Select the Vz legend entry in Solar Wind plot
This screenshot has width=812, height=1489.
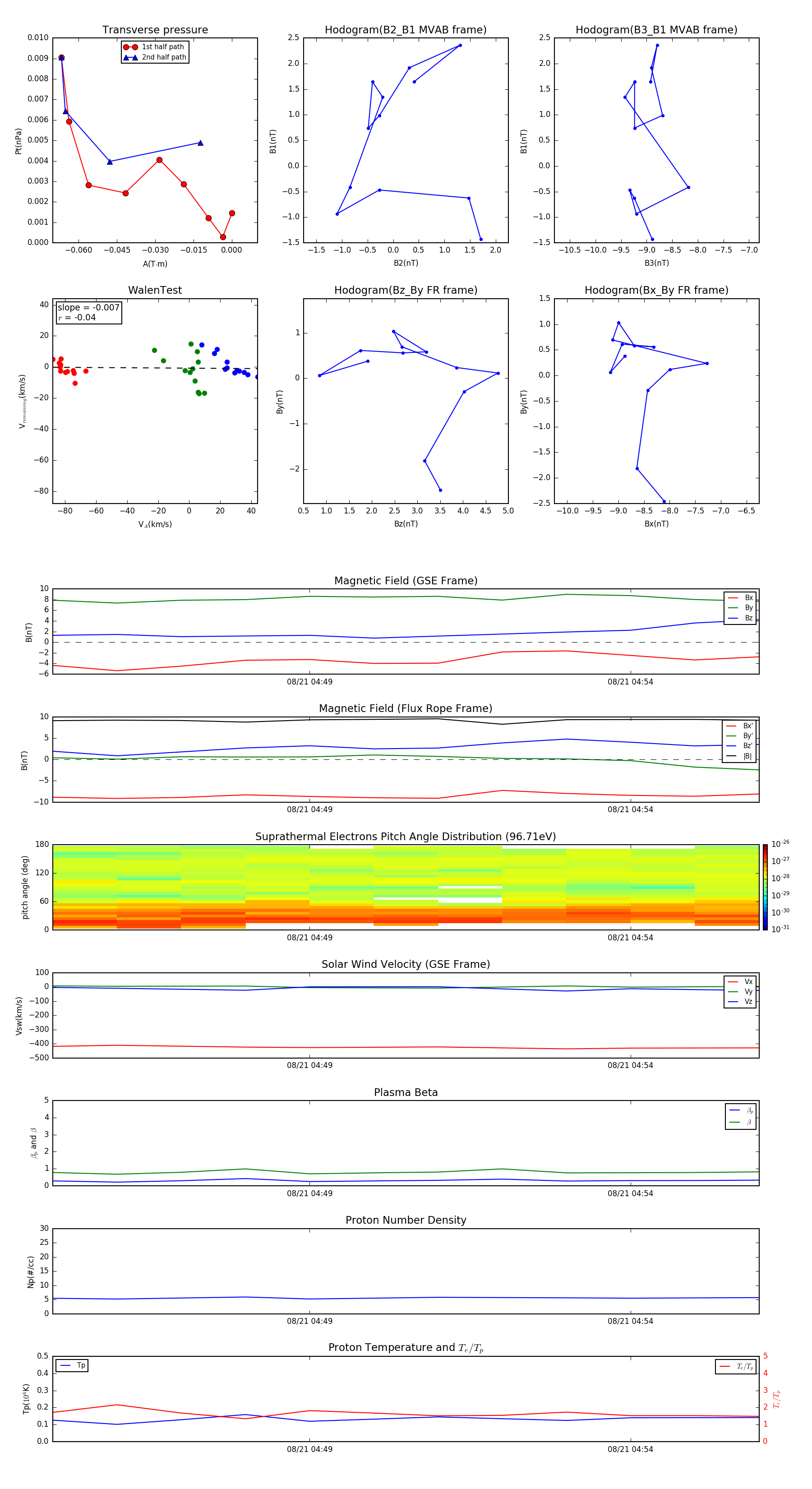(741, 1002)
